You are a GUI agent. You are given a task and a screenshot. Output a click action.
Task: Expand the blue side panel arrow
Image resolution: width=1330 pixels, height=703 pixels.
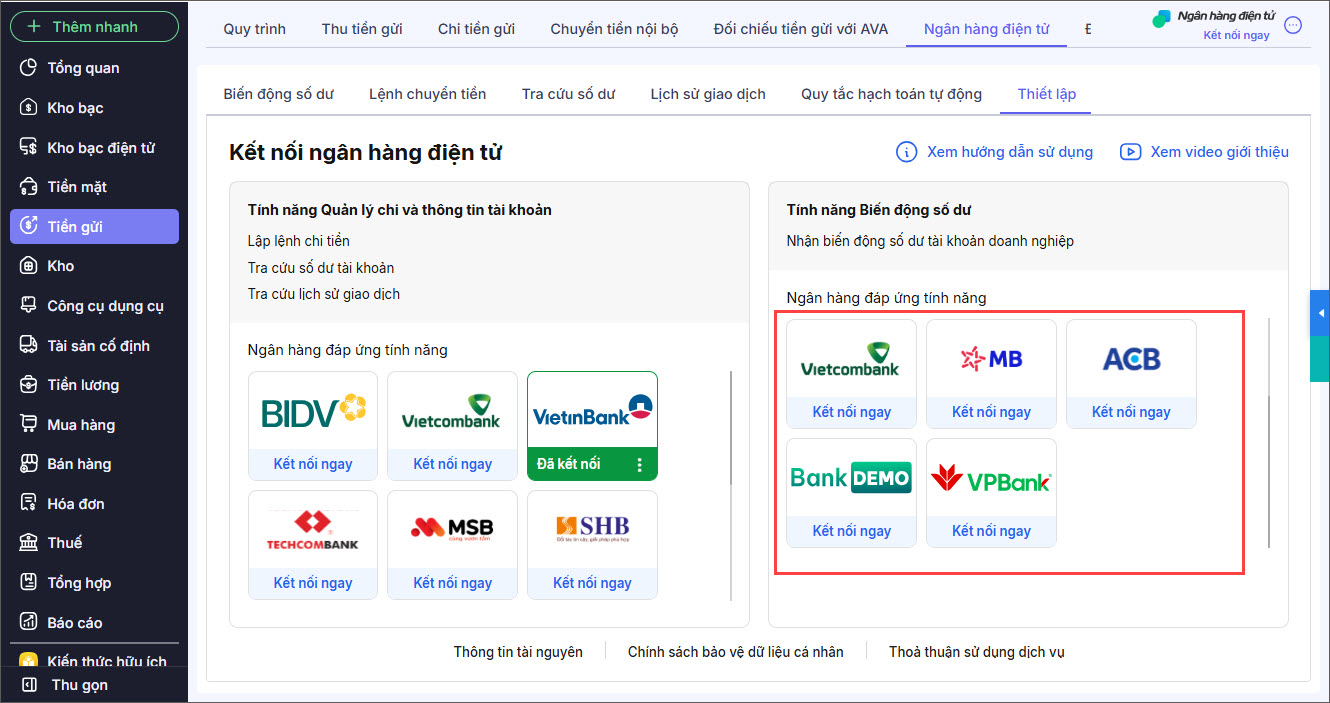coord(1319,314)
